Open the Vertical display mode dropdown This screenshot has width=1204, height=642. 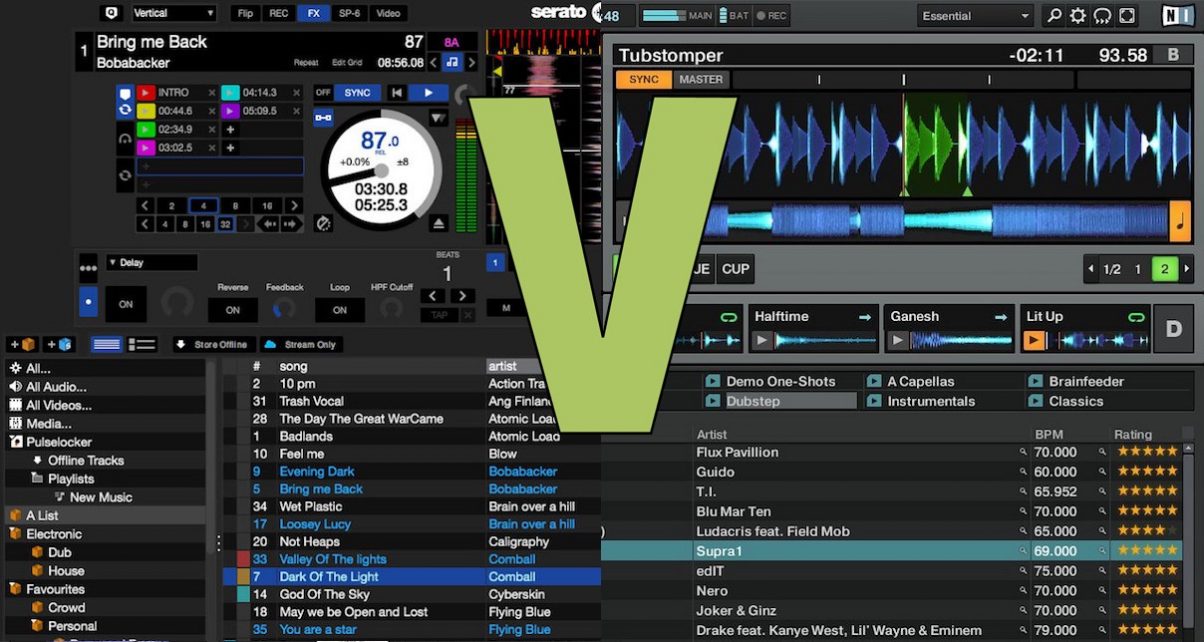(x=175, y=13)
